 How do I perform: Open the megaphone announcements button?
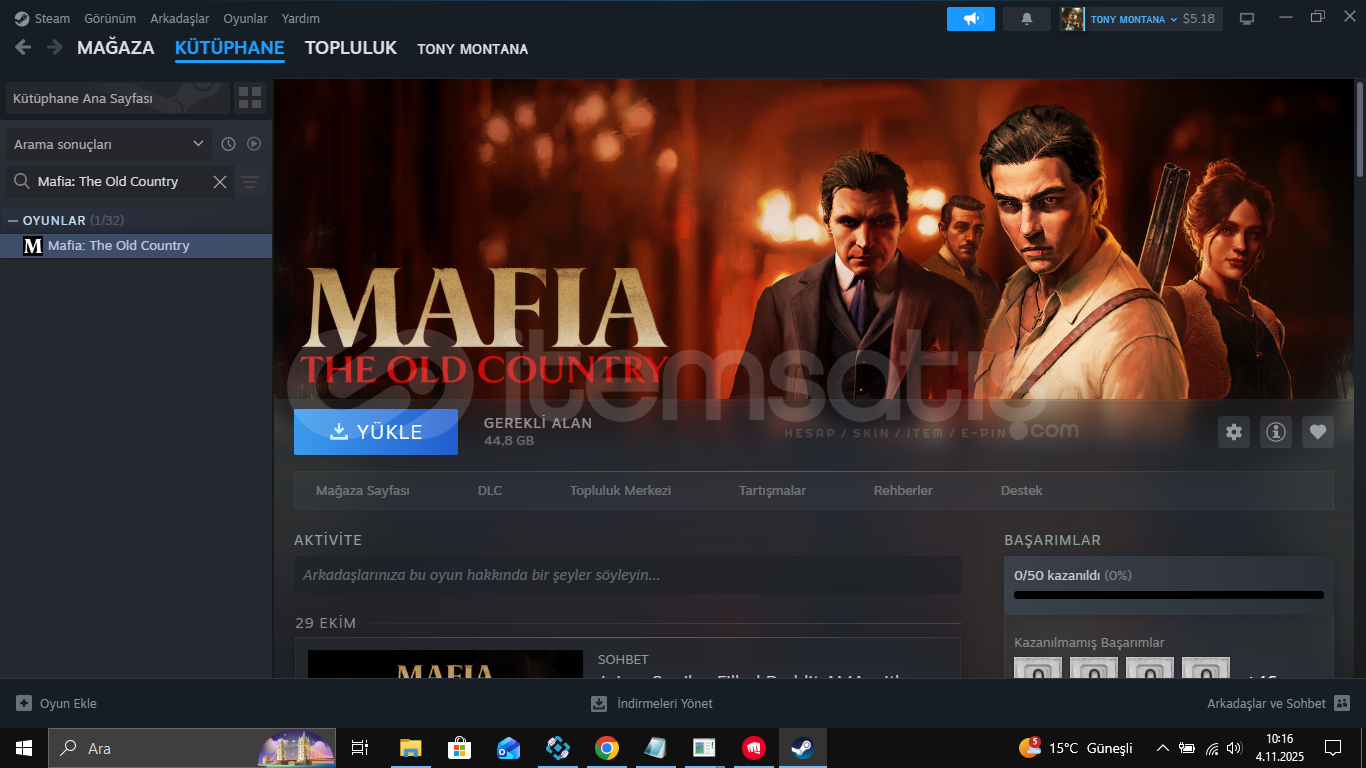click(x=971, y=19)
